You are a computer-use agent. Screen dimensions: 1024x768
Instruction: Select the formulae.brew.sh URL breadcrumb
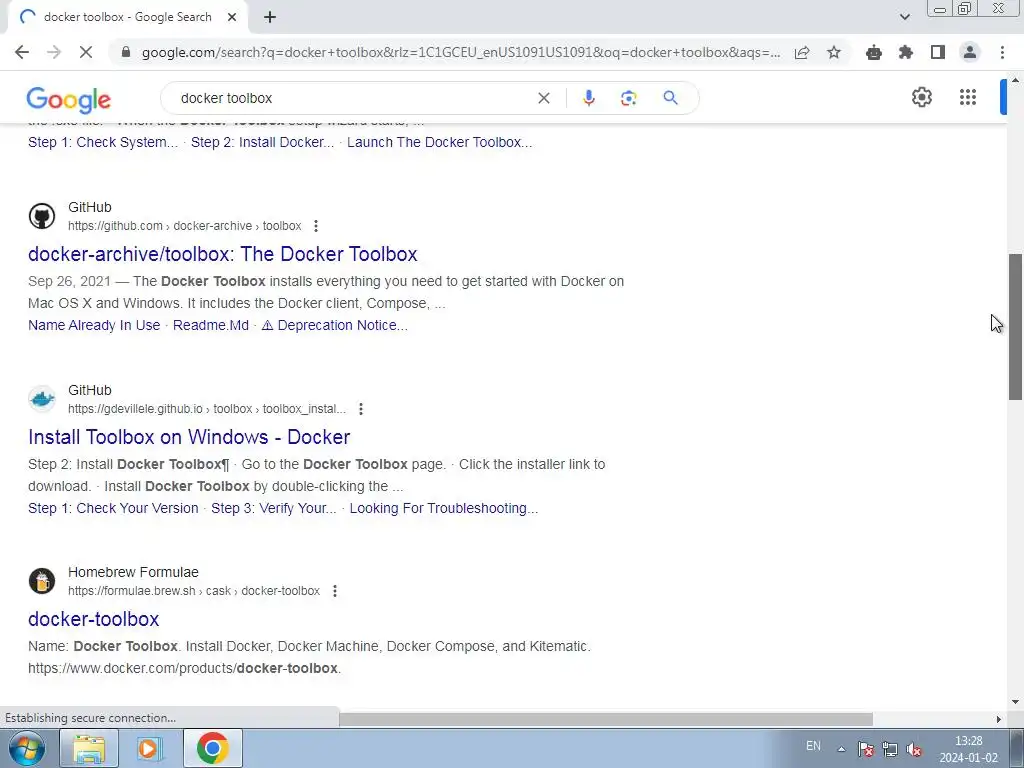(194, 591)
